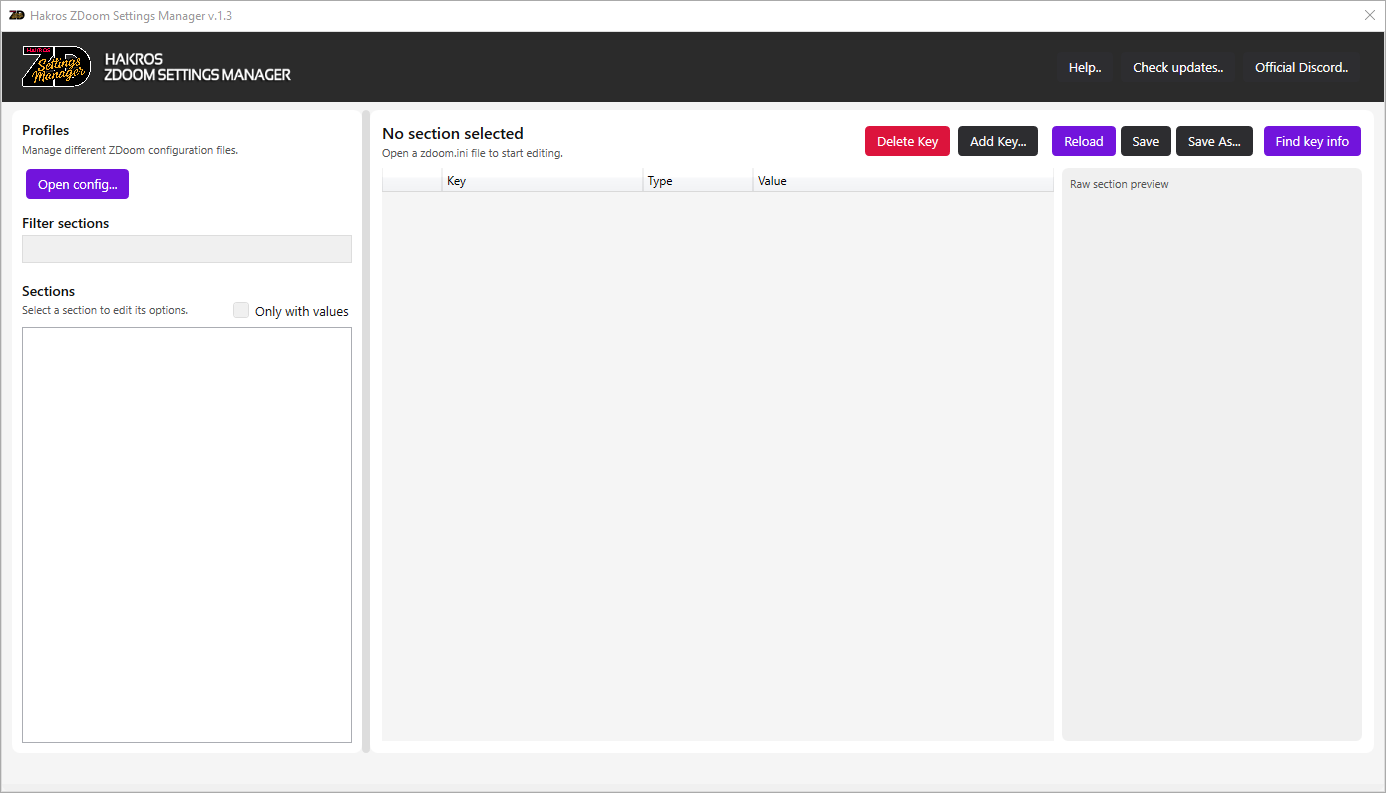Check for updates
The width and height of the screenshot is (1386, 793).
click(x=1178, y=68)
